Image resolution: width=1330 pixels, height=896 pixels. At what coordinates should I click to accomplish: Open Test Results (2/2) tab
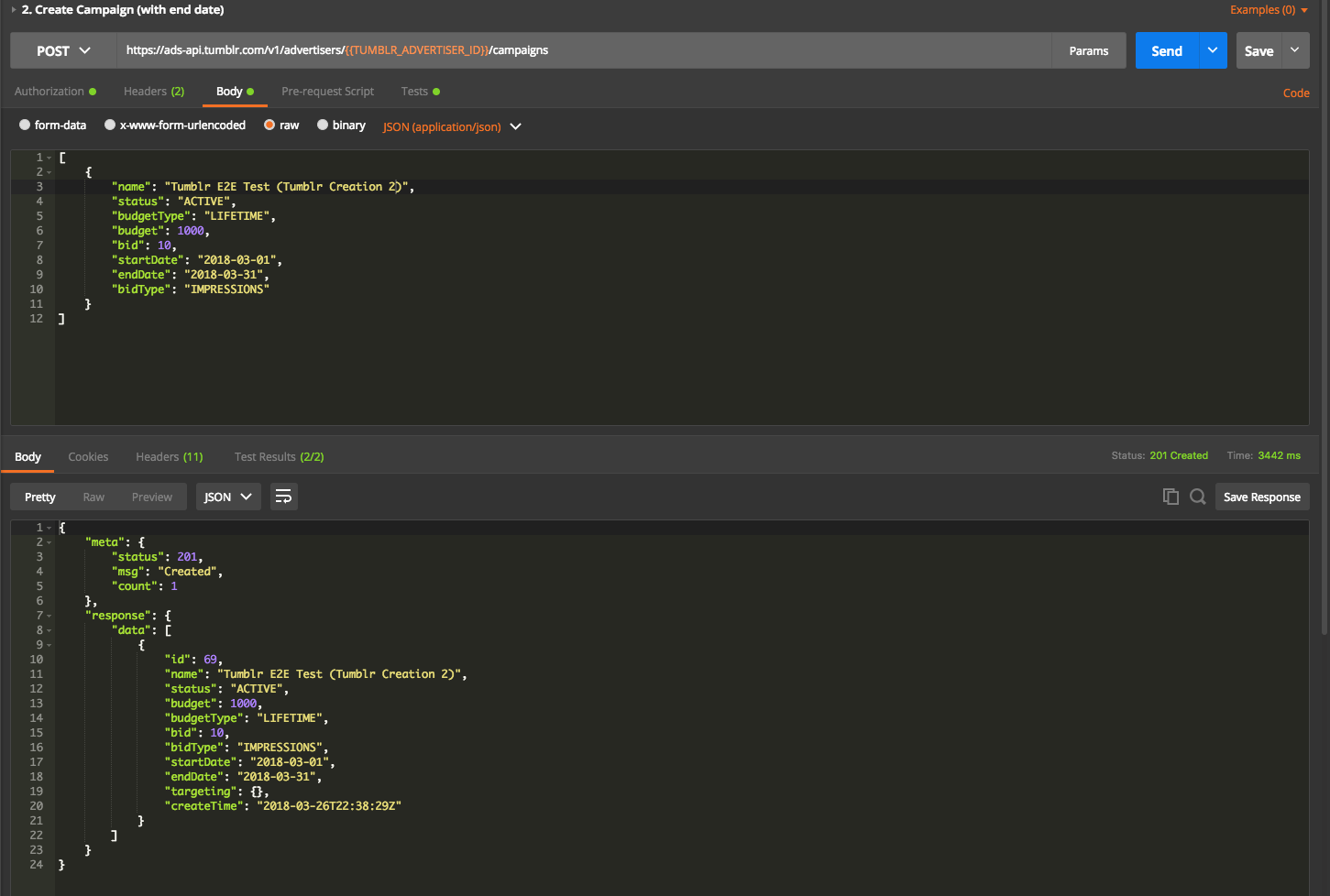[279, 456]
